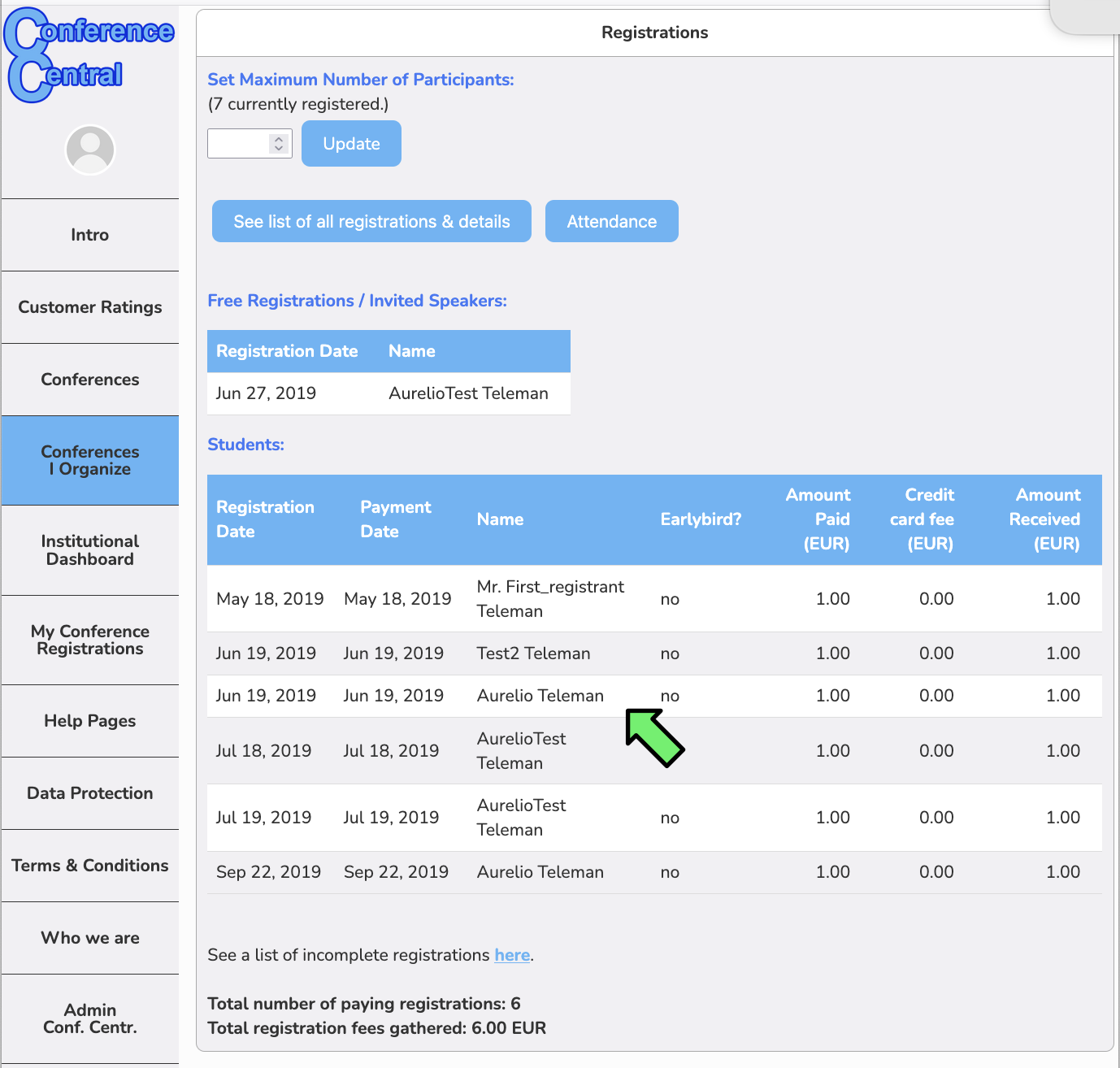Image resolution: width=1120 pixels, height=1068 pixels.
Task: Click the Mr. First_registrant Teleman name cell
Action: (550, 599)
